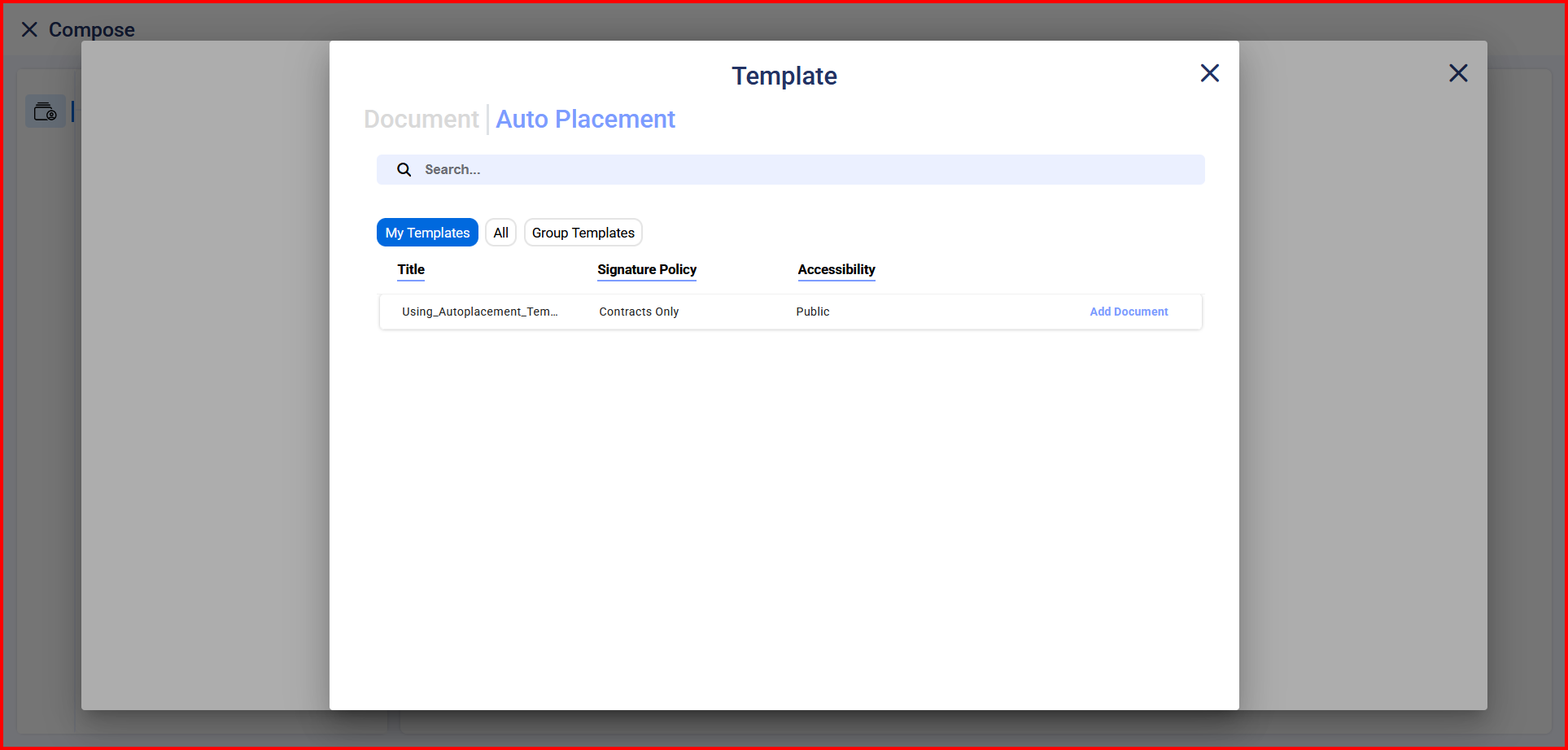
Task: Sort templates by Title column
Action: 411,270
